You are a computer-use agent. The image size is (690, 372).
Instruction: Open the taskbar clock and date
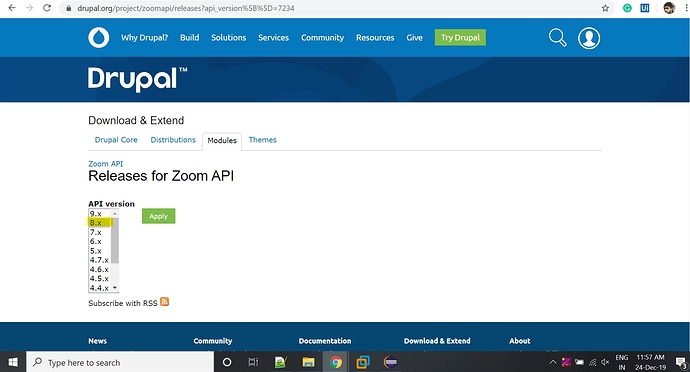(650, 362)
